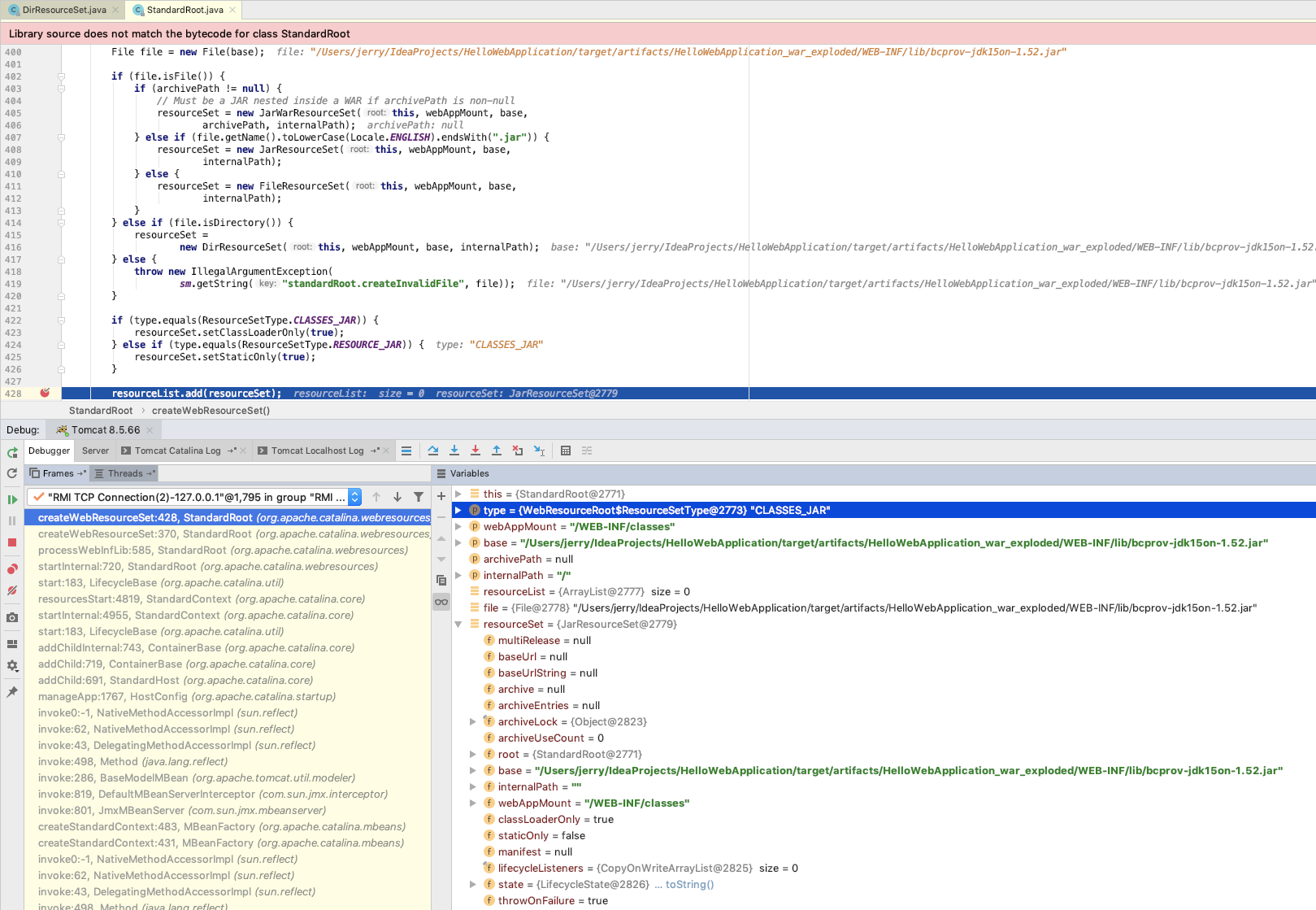Click the Tomcat 8.5.66 debug session tab
Screen dimensions: 1316x910
(x=105, y=429)
